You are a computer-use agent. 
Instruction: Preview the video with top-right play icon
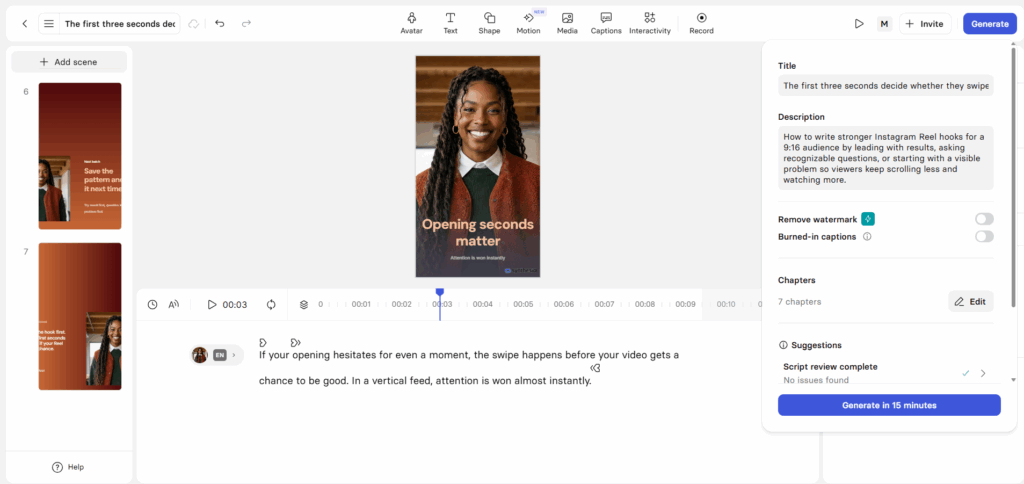[x=859, y=24]
